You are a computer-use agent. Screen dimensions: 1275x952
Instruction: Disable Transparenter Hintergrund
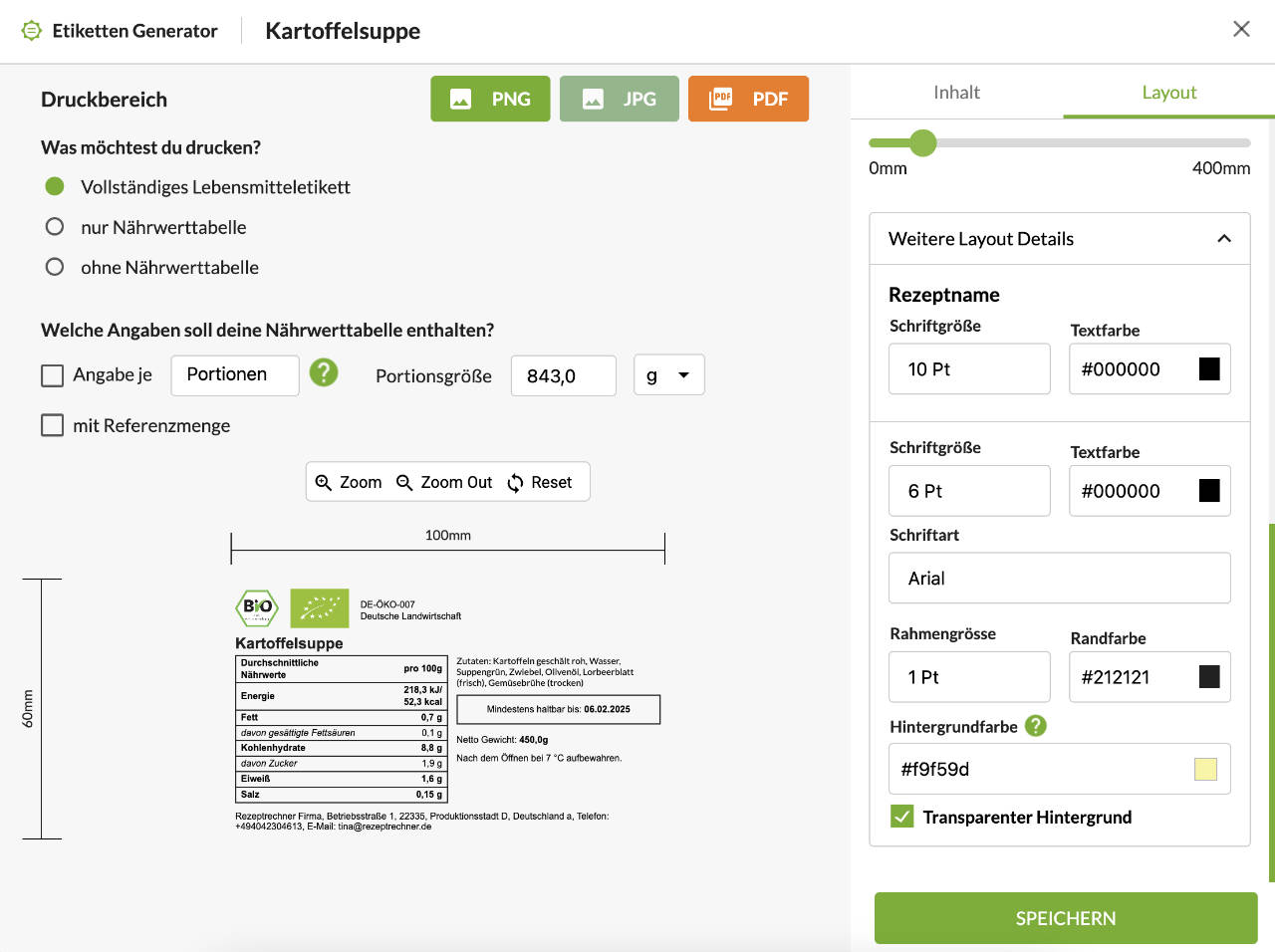(902, 817)
